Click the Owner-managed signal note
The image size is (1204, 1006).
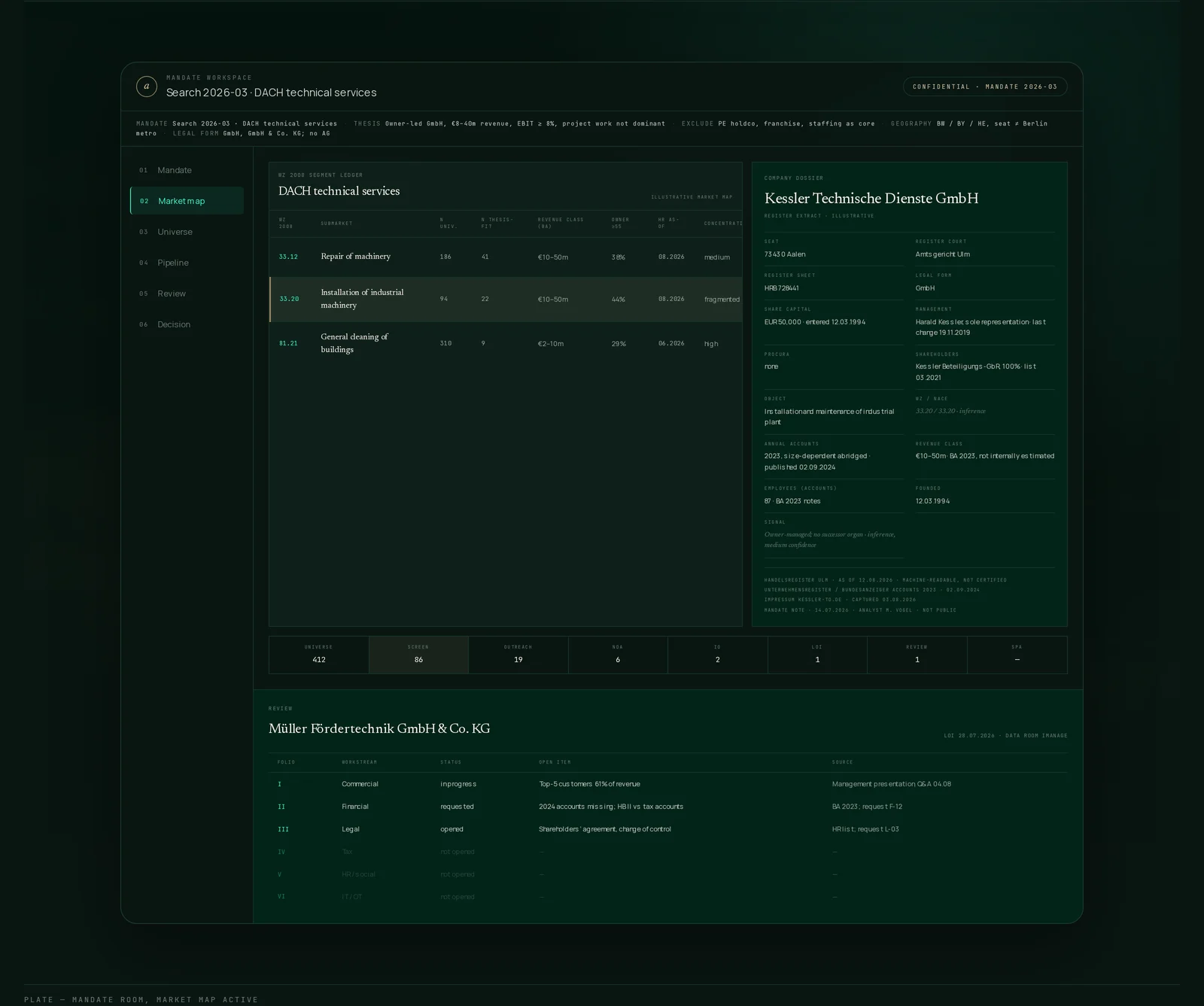coord(830,539)
